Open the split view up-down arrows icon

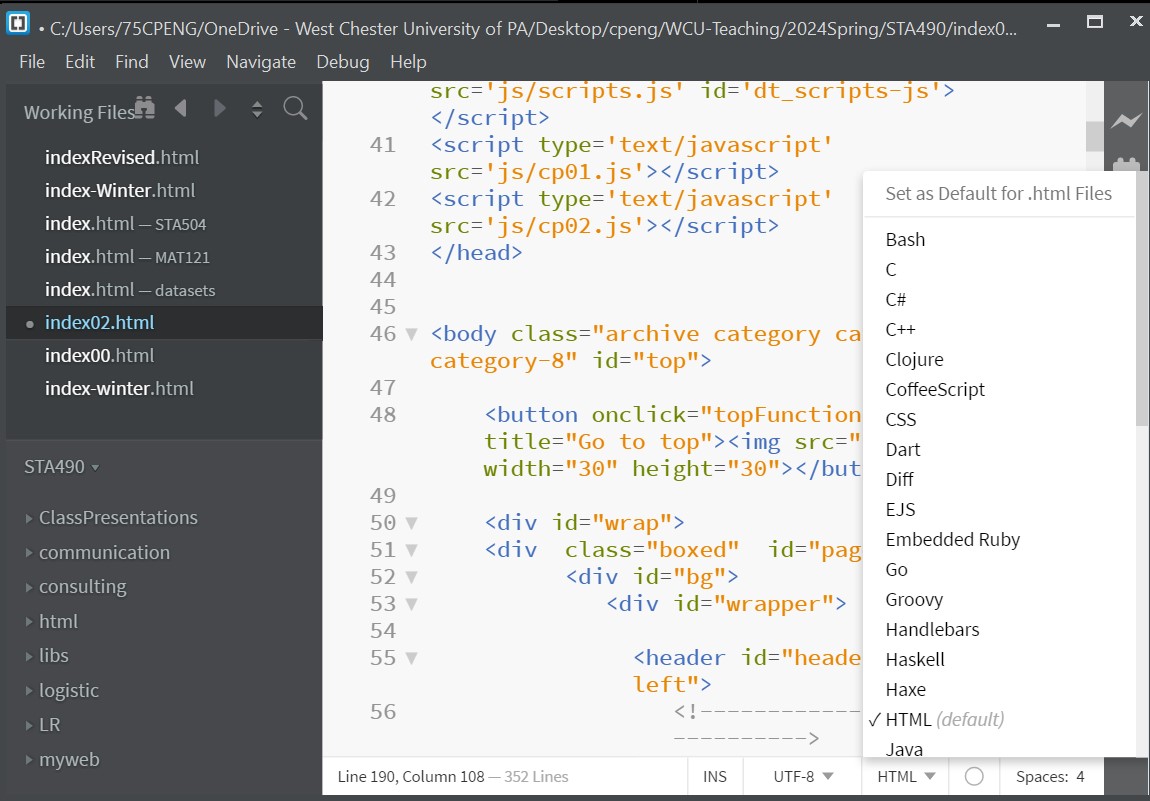coord(257,110)
